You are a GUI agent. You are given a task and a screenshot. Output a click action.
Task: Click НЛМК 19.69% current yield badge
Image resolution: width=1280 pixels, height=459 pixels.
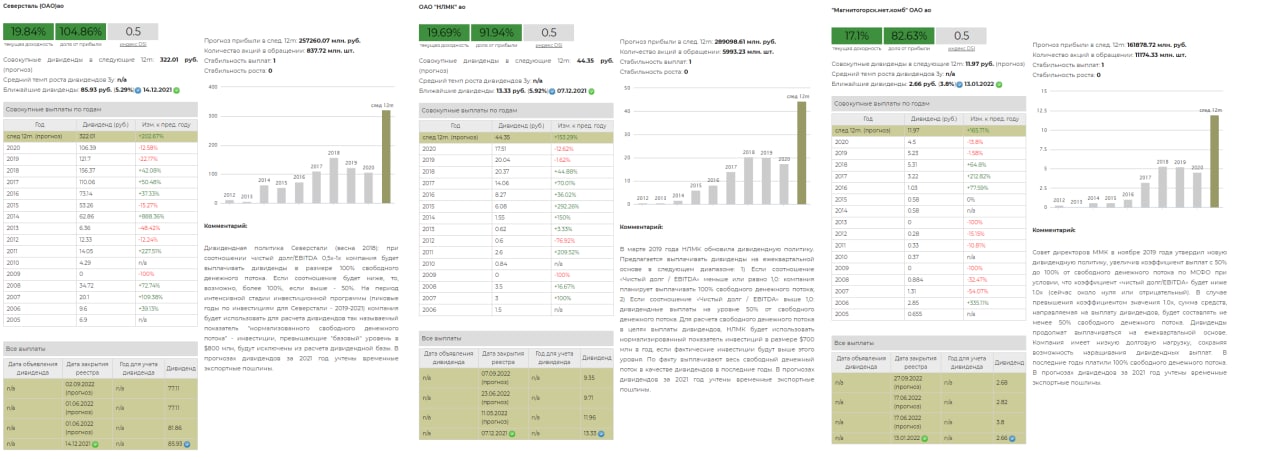[443, 33]
